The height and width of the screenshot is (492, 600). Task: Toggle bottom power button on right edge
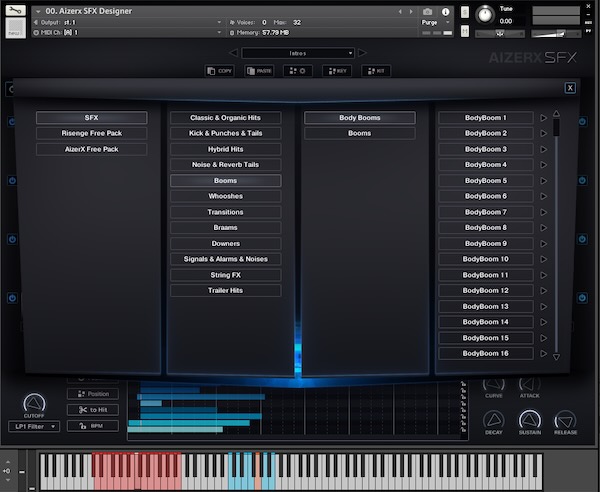[582, 298]
